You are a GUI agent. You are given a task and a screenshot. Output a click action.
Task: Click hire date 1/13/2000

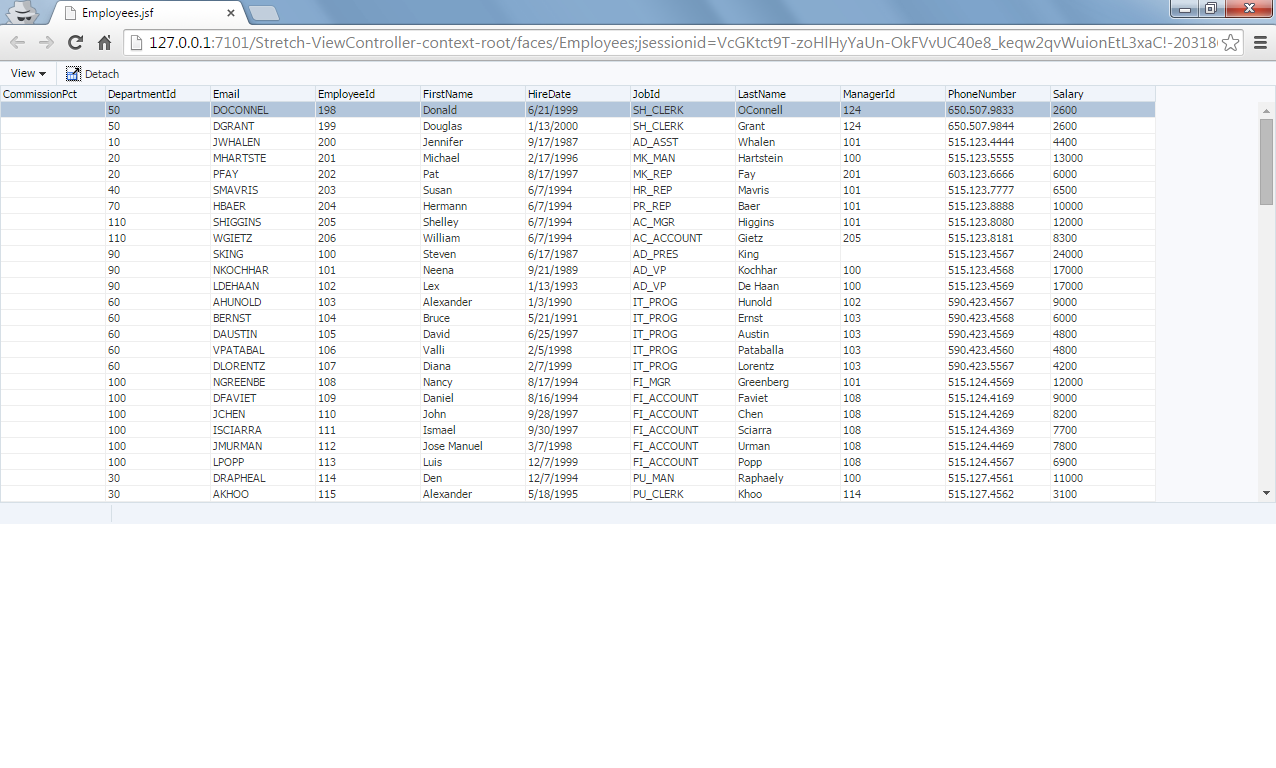point(553,126)
